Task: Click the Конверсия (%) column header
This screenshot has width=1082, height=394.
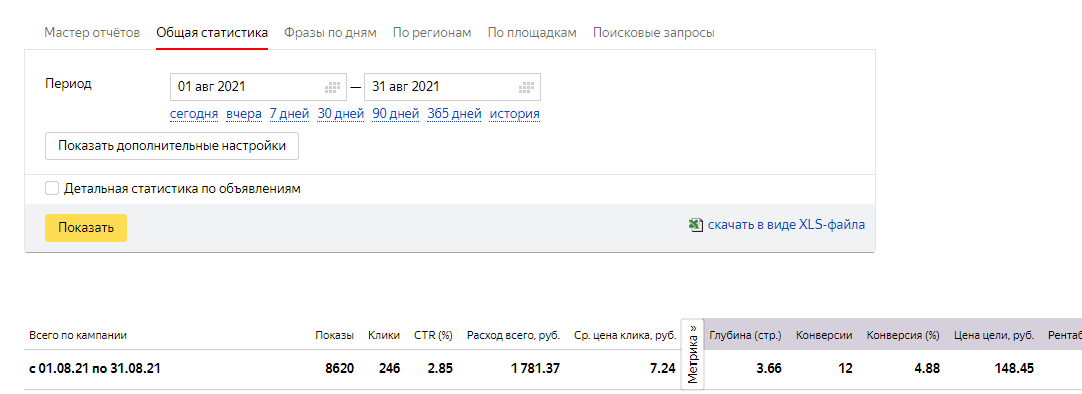Action: tap(903, 335)
